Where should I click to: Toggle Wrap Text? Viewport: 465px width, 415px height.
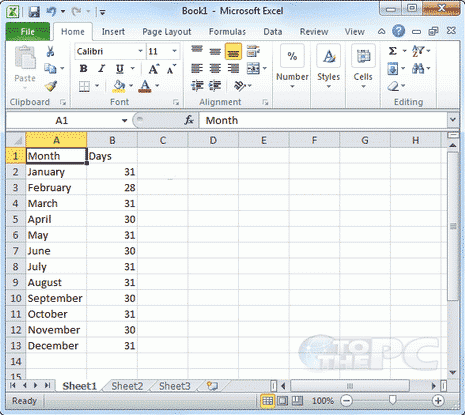click(253, 51)
